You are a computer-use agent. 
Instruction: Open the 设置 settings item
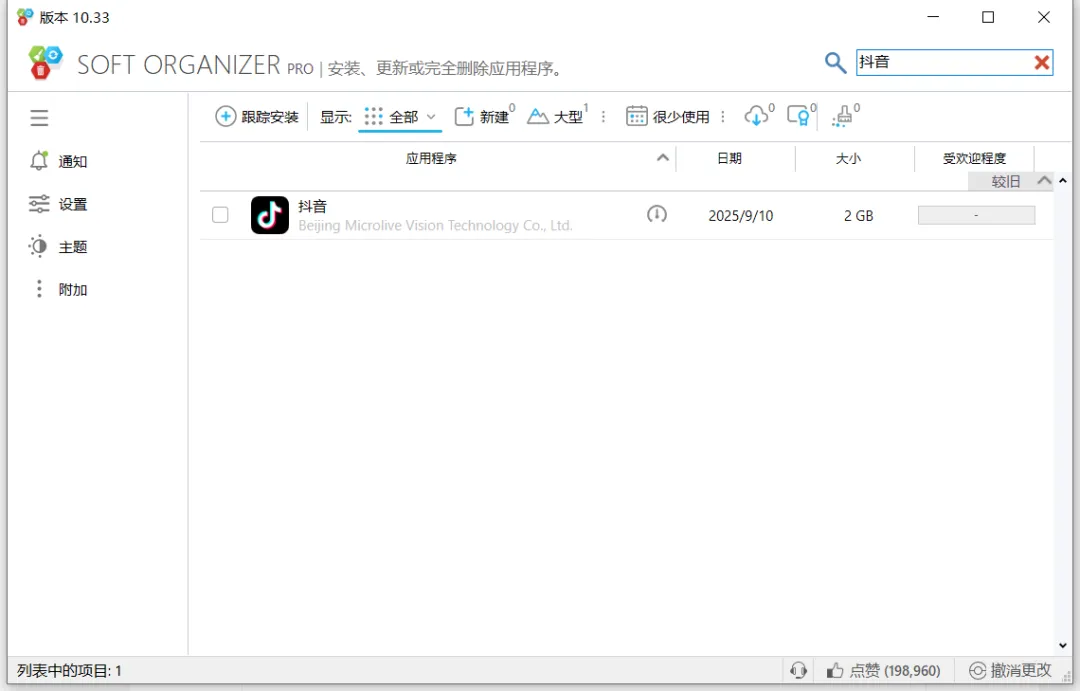pos(59,204)
